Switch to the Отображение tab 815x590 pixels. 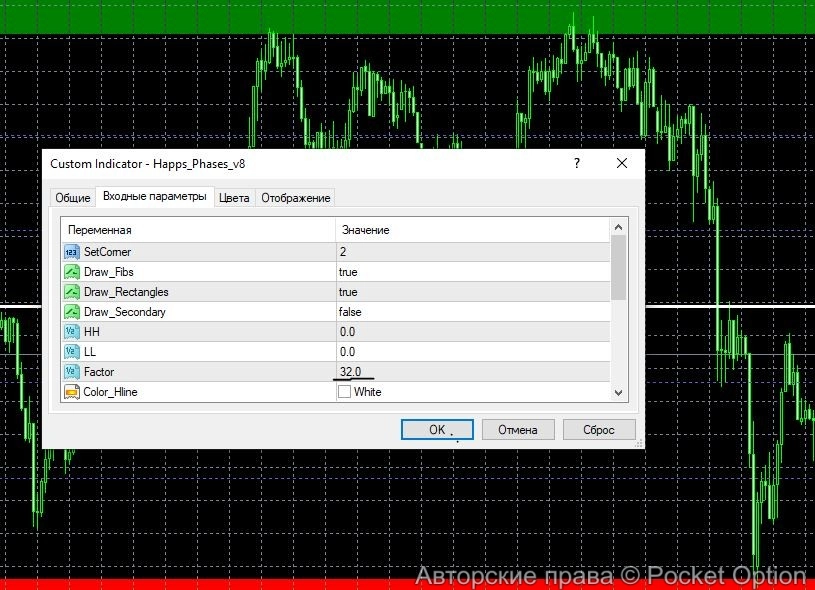coord(295,198)
